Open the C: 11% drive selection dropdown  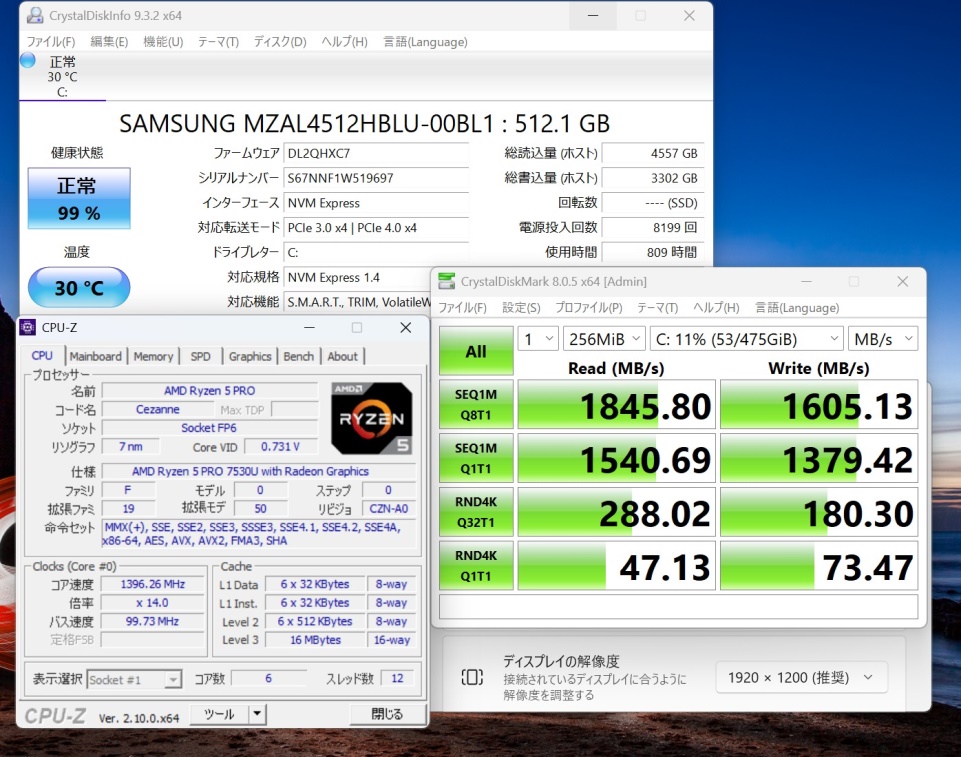[x=746, y=338]
